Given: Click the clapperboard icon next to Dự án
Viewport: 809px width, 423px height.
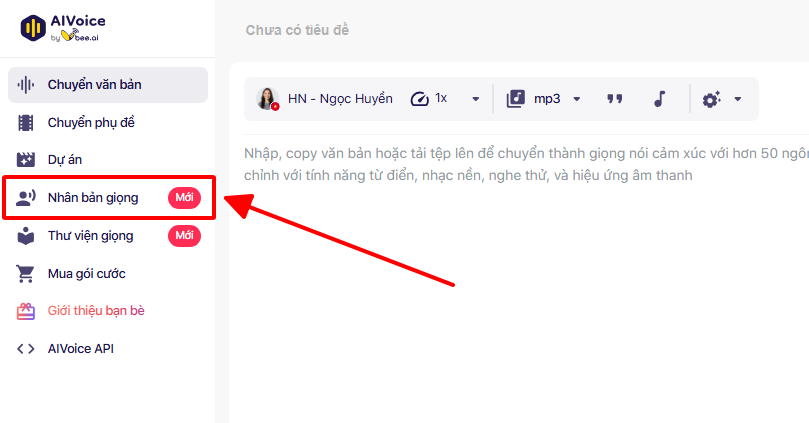Looking at the screenshot, I should click(26, 160).
